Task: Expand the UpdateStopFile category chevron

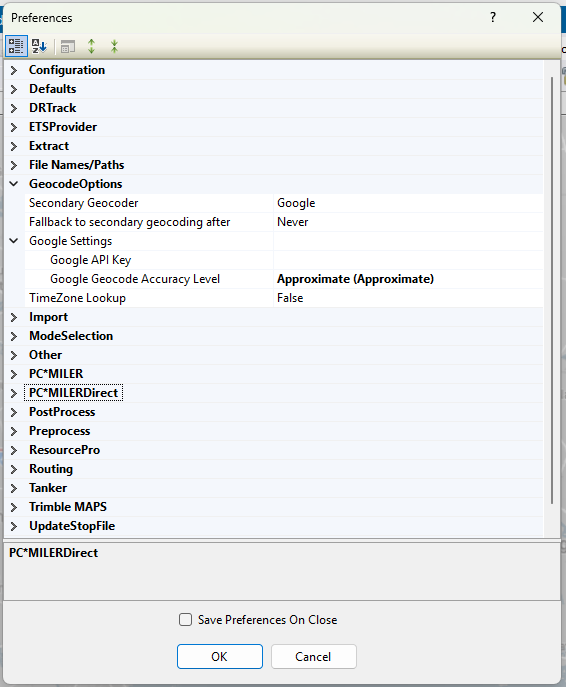Action: pyautogui.click(x=14, y=526)
